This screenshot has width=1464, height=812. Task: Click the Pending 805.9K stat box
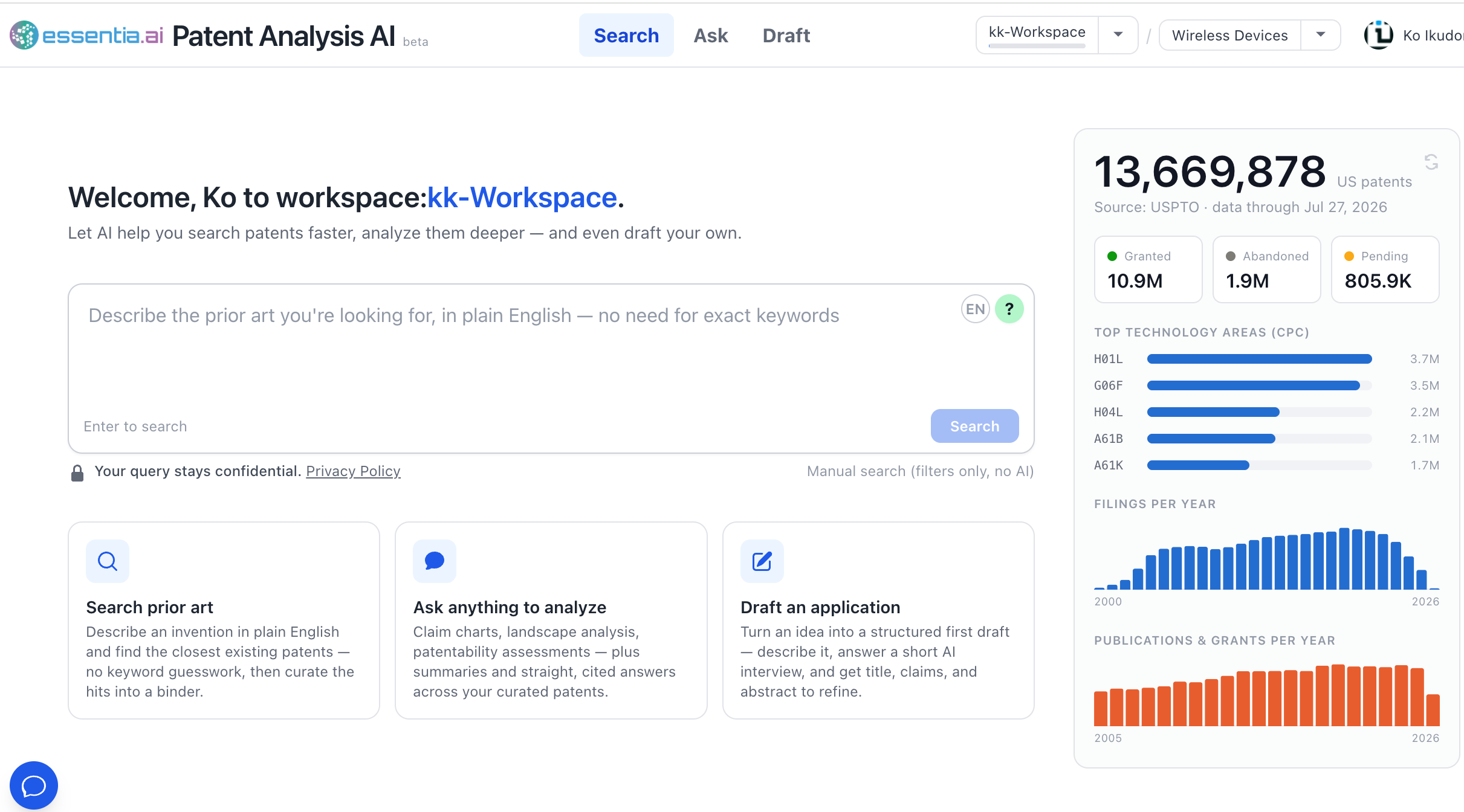(x=1385, y=269)
